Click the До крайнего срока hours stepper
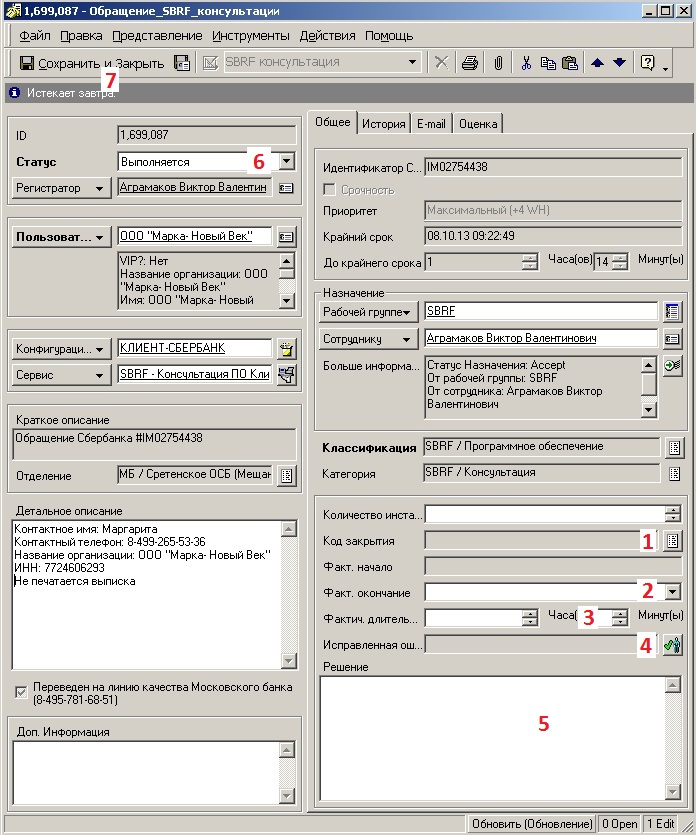Screen dimensions: 696x835 [529, 261]
